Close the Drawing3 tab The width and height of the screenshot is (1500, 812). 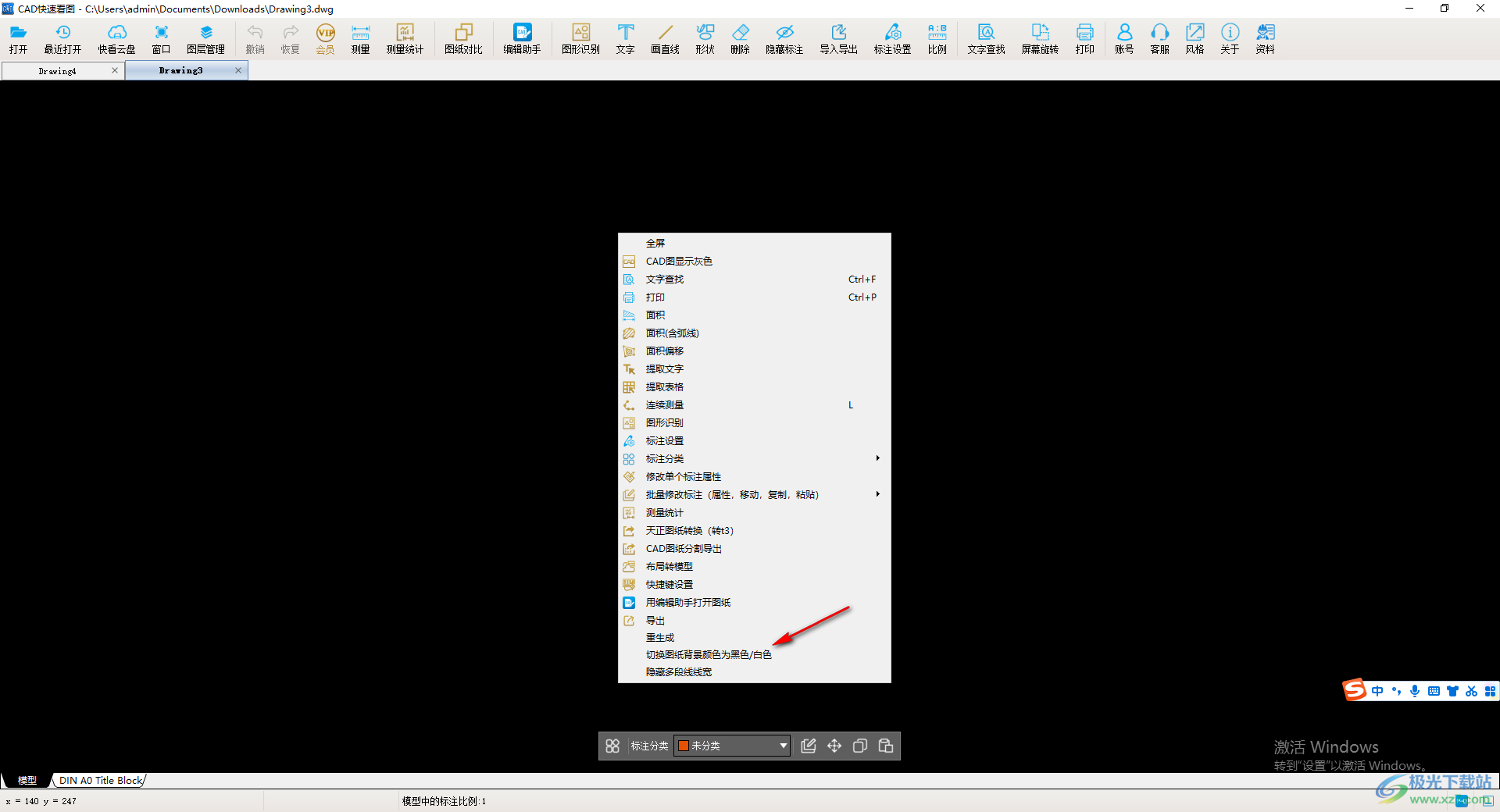pyautogui.click(x=238, y=70)
